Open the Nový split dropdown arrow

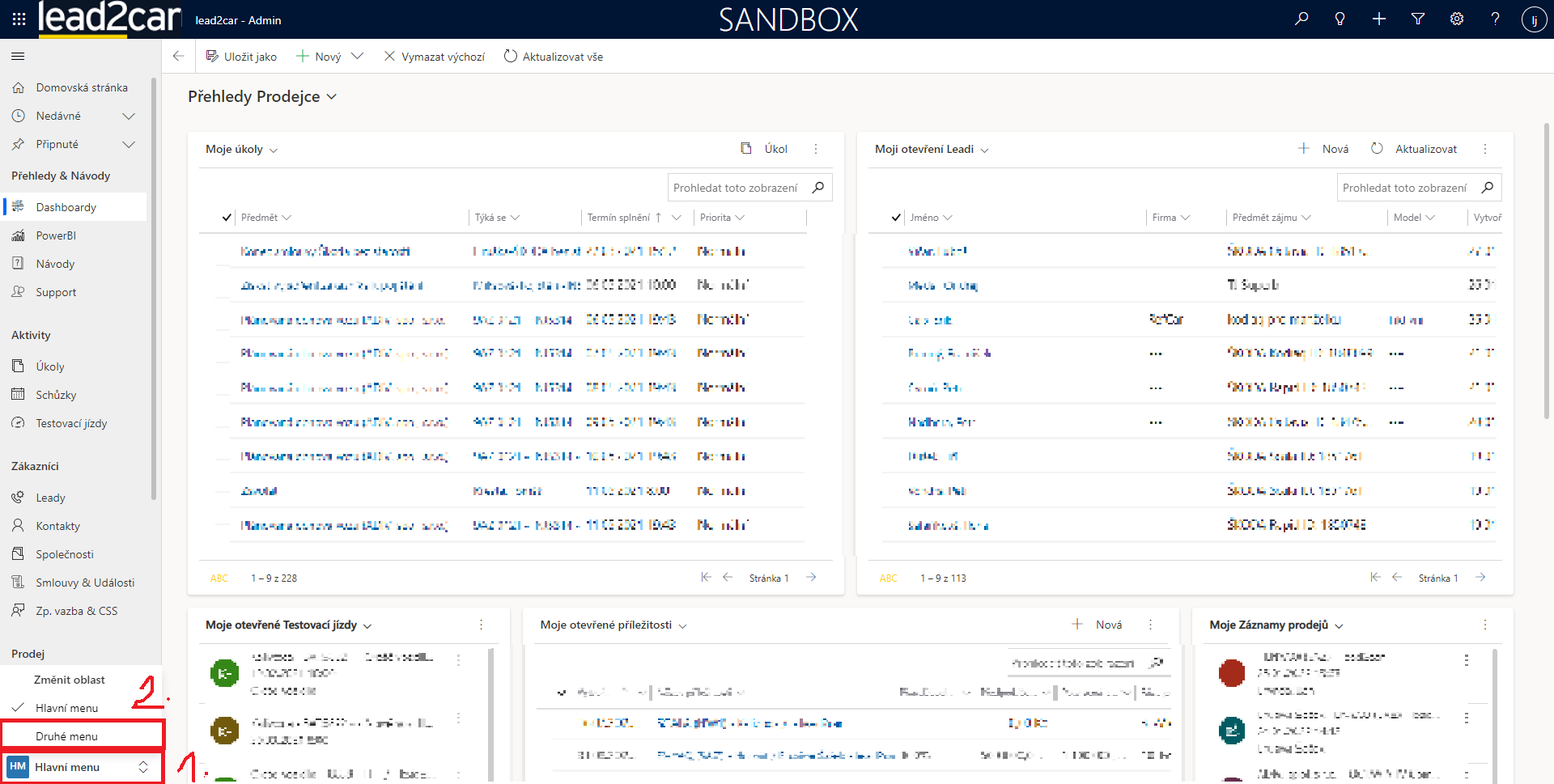pyautogui.click(x=358, y=57)
